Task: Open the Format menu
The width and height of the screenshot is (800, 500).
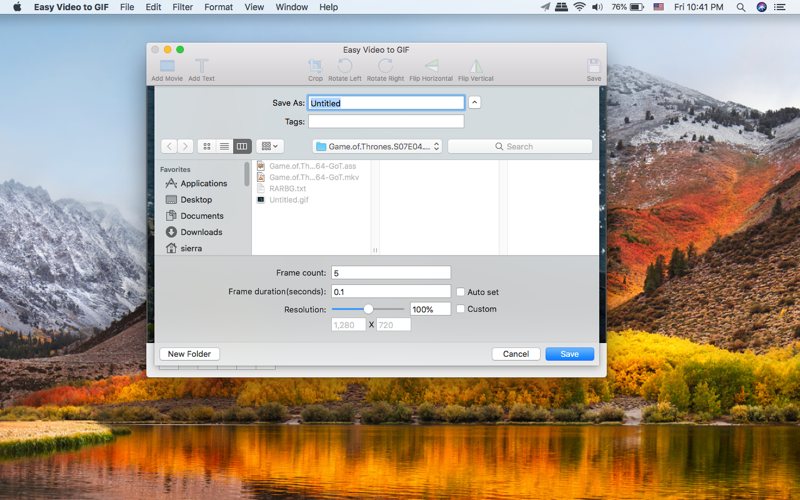Action: pyautogui.click(x=218, y=7)
